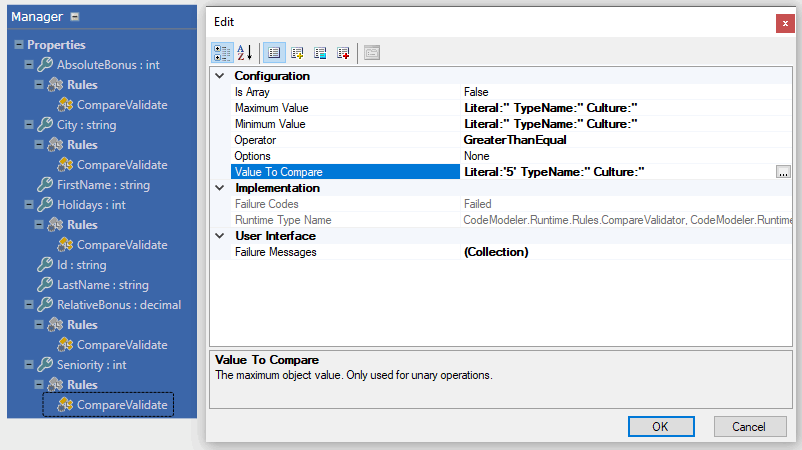This screenshot has height=450, width=802.
Task: Collapse the Implementation category
Action: pos(220,188)
